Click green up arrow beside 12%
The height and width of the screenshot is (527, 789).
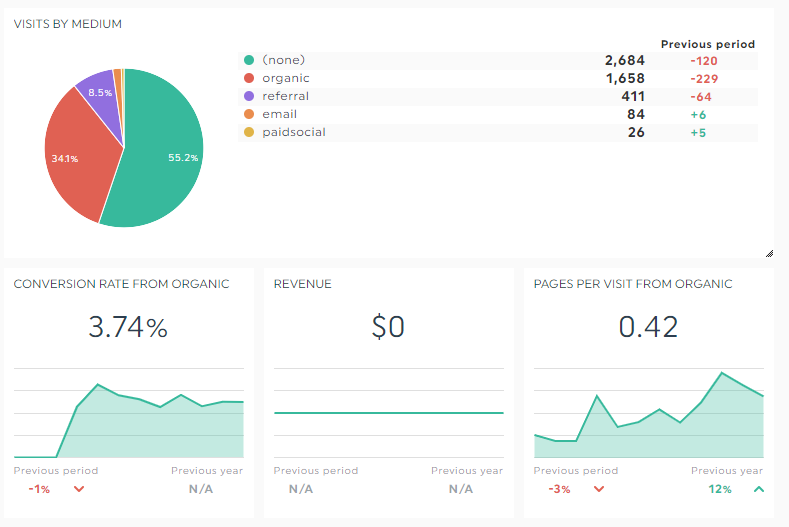click(759, 489)
